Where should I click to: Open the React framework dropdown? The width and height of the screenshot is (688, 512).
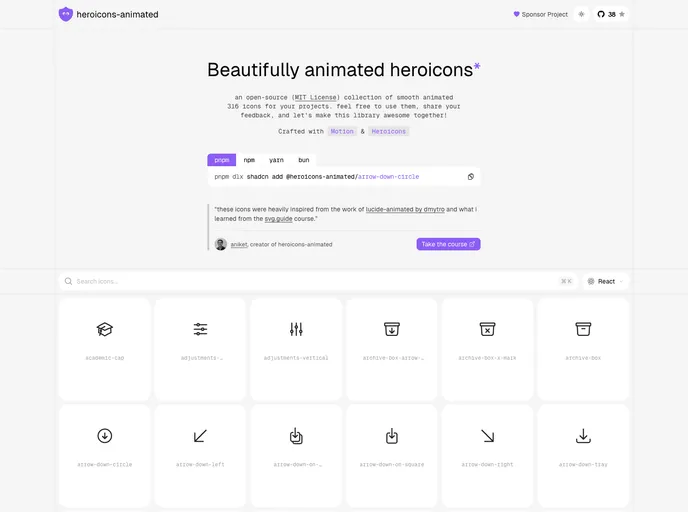tap(606, 281)
